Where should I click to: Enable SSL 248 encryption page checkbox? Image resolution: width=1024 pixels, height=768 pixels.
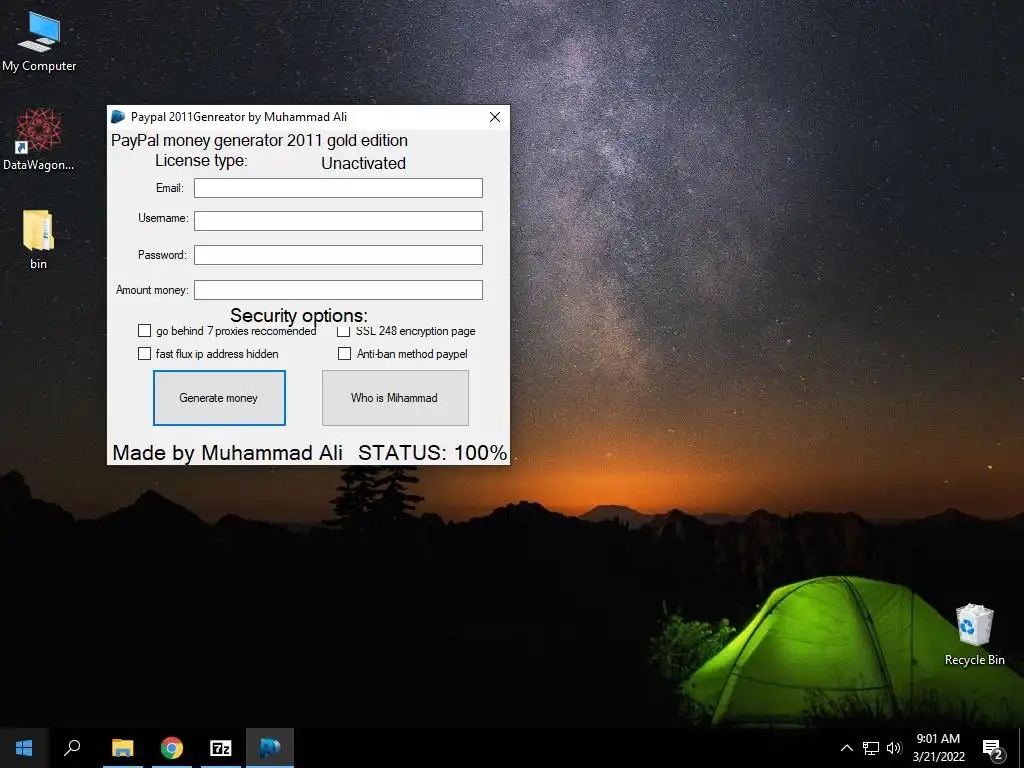[x=344, y=331]
